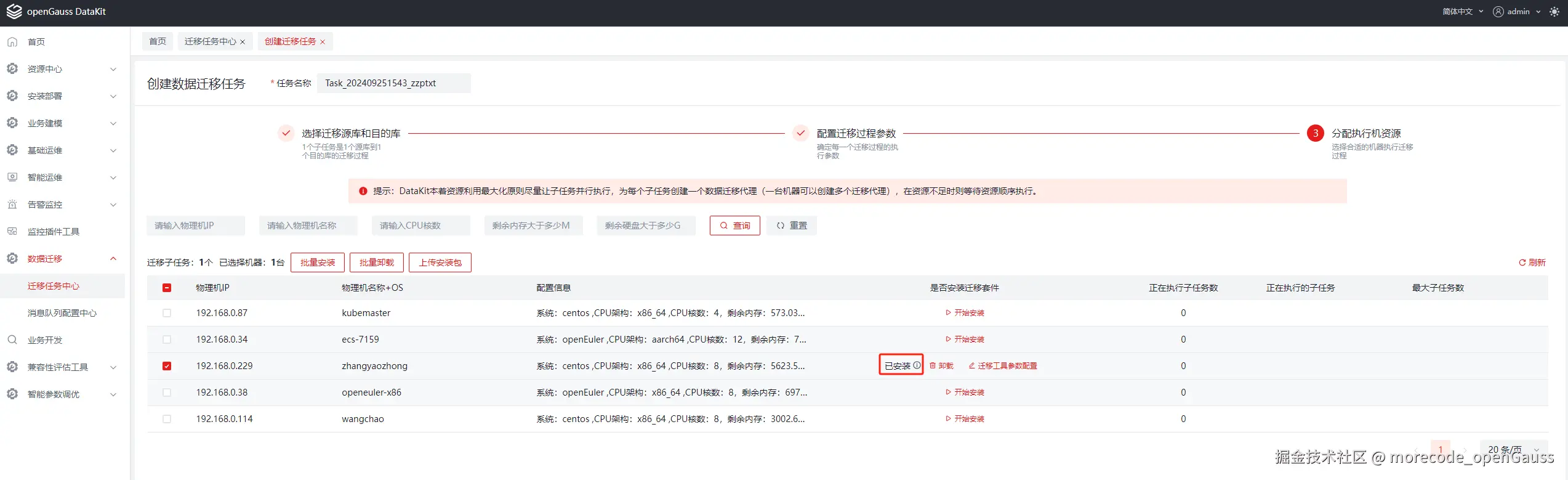Focus the 请输入CPU核数 filter field

point(421,226)
